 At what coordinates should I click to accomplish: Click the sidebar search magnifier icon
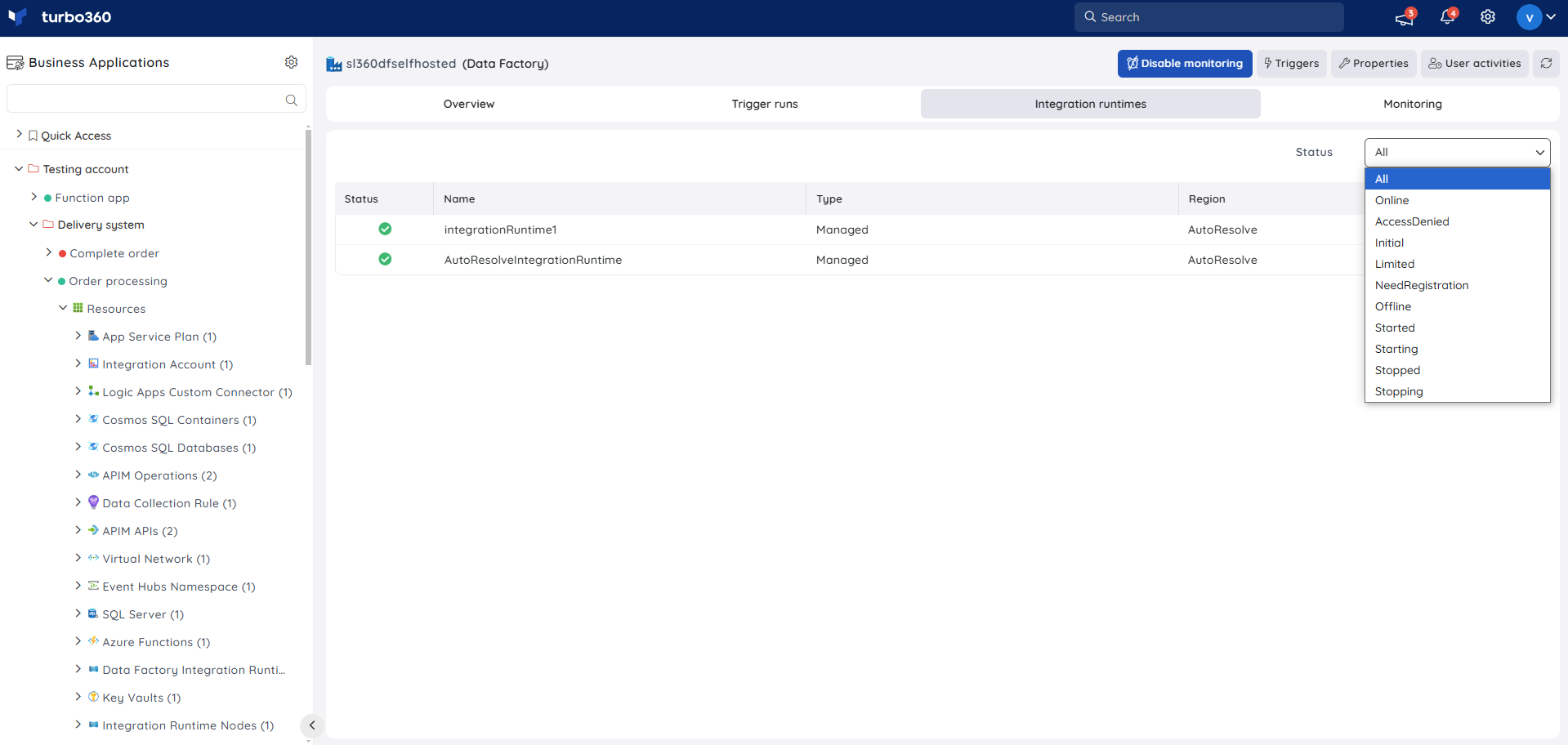[x=291, y=100]
